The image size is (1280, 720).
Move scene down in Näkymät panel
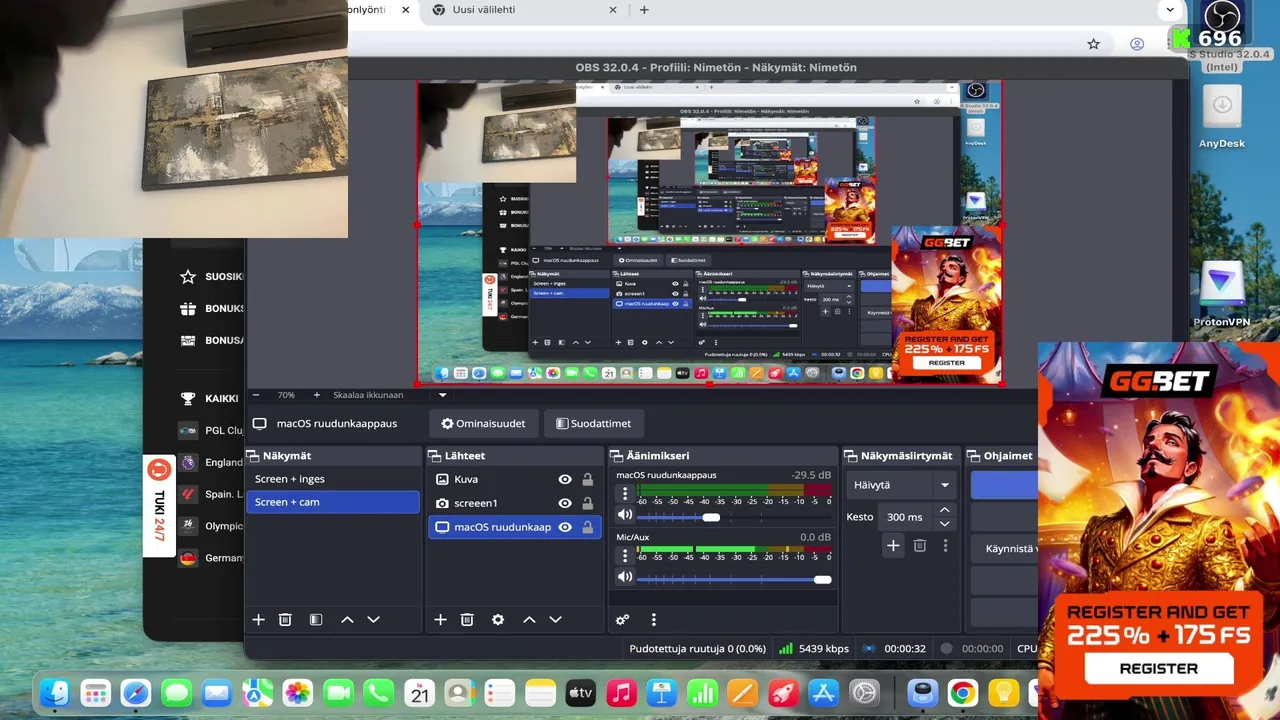click(373, 620)
